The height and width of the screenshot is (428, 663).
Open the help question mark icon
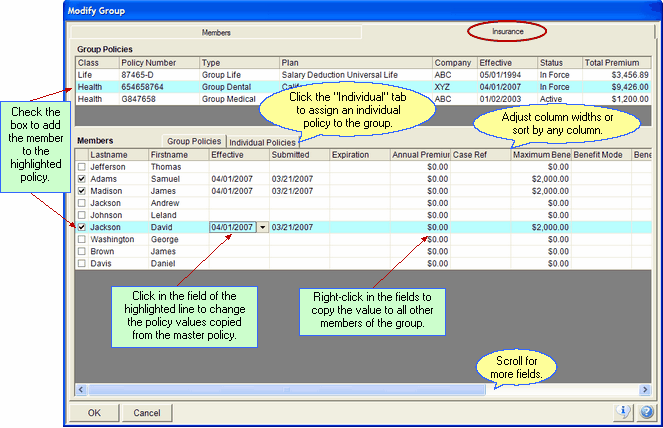pyautogui.click(x=646, y=412)
